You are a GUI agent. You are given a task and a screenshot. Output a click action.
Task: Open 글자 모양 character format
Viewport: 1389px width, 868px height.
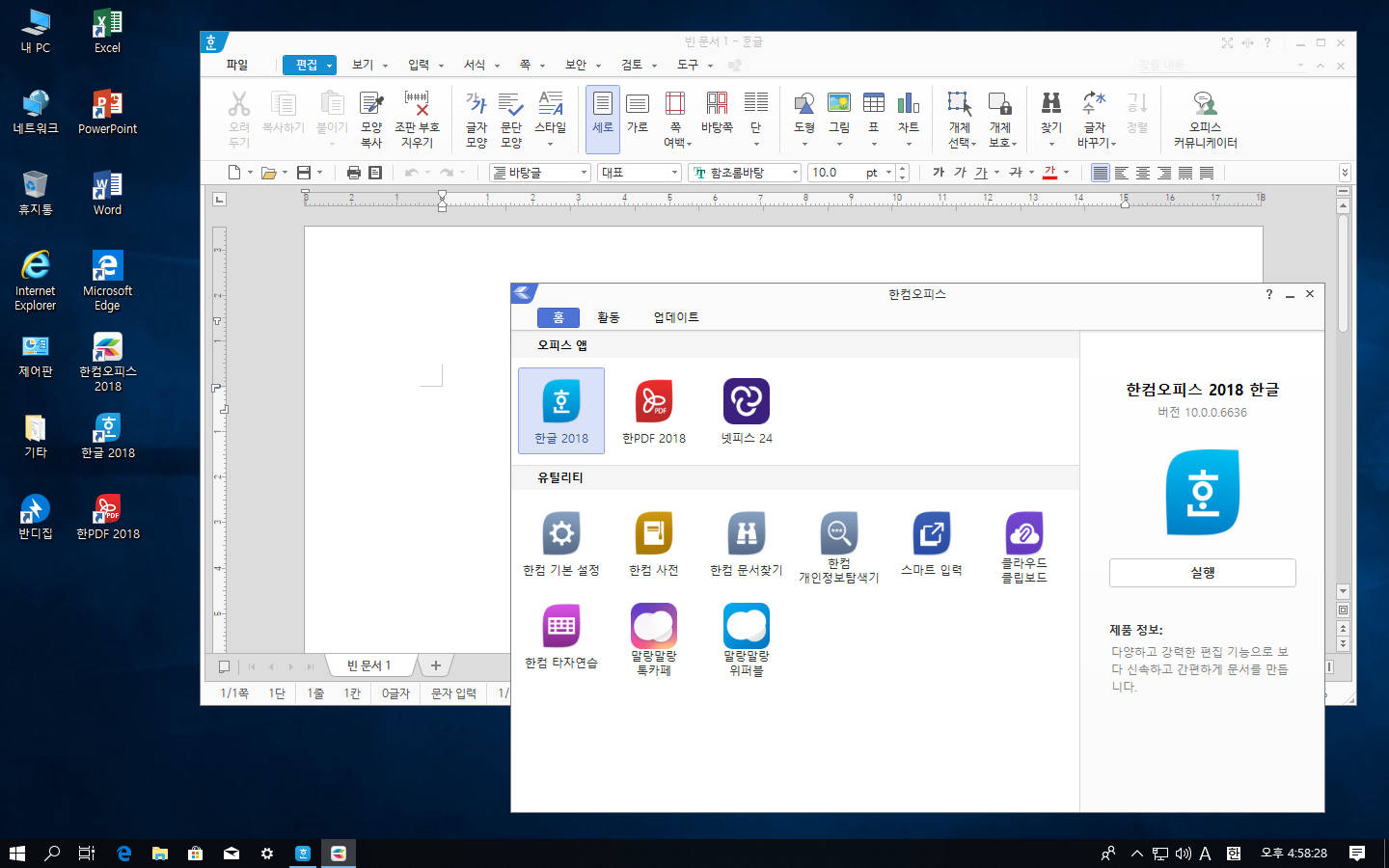[x=477, y=119]
